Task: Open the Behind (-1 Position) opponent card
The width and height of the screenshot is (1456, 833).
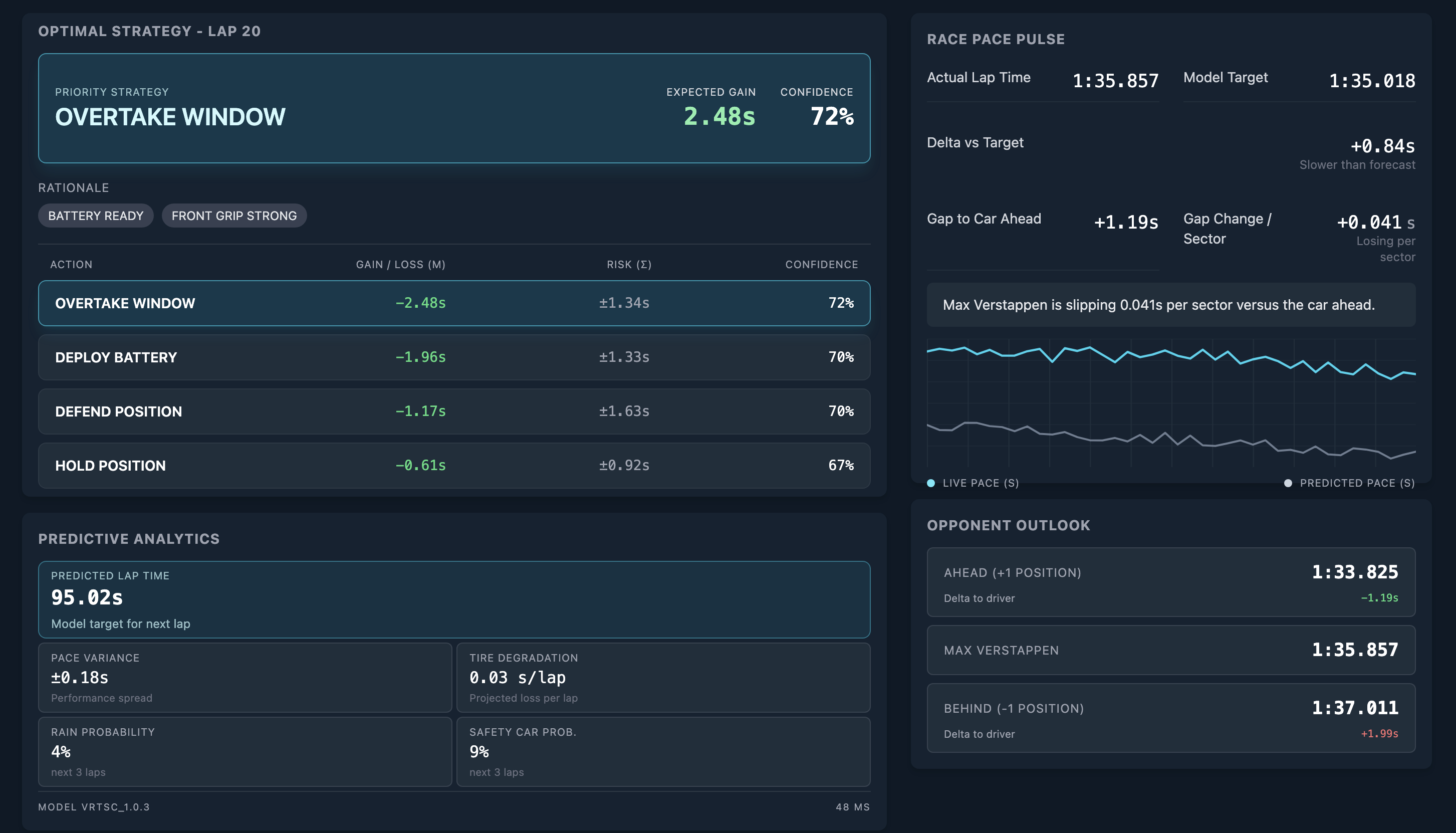Action: [x=1170, y=717]
